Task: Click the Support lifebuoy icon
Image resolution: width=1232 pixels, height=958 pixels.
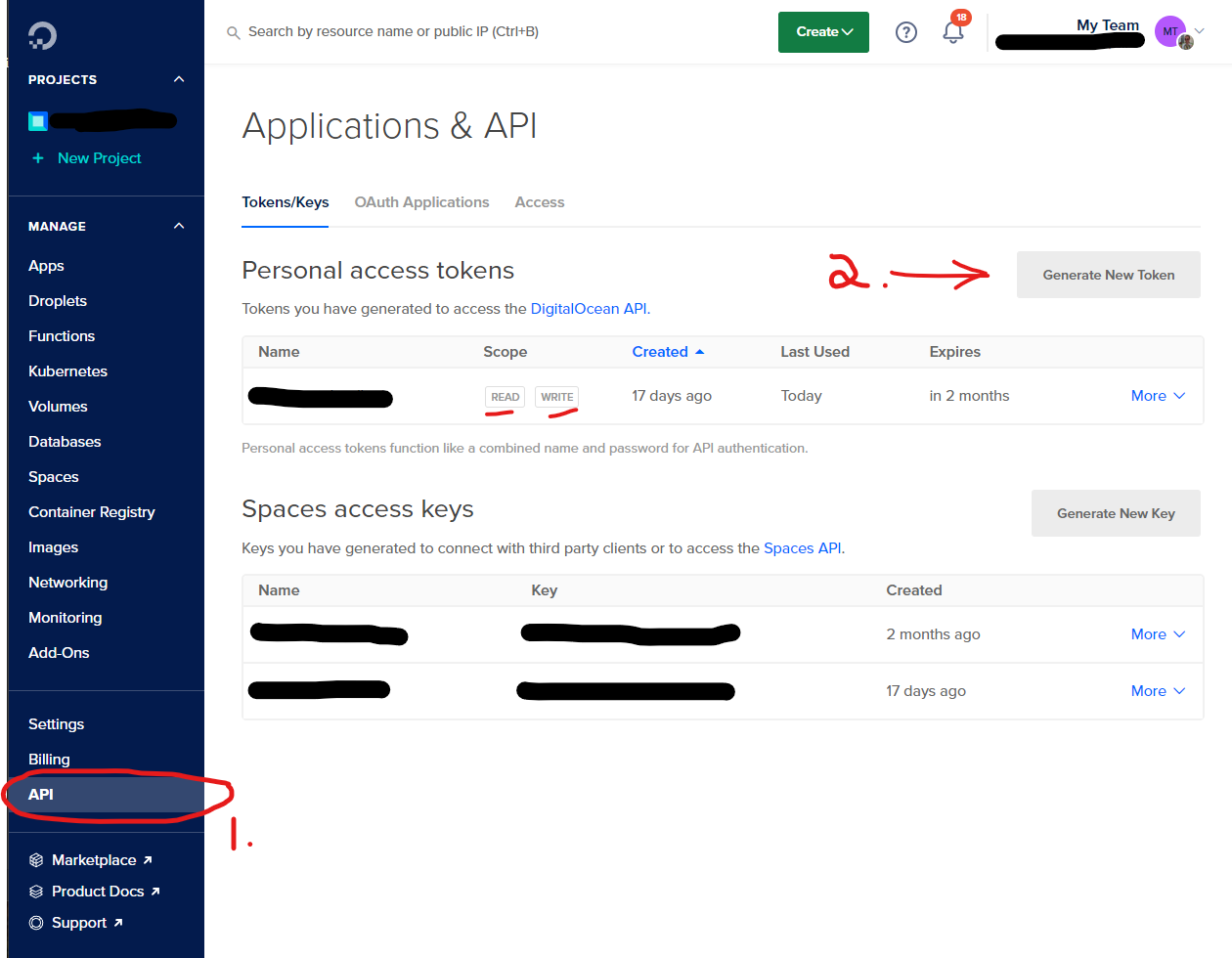Action: pos(36,923)
